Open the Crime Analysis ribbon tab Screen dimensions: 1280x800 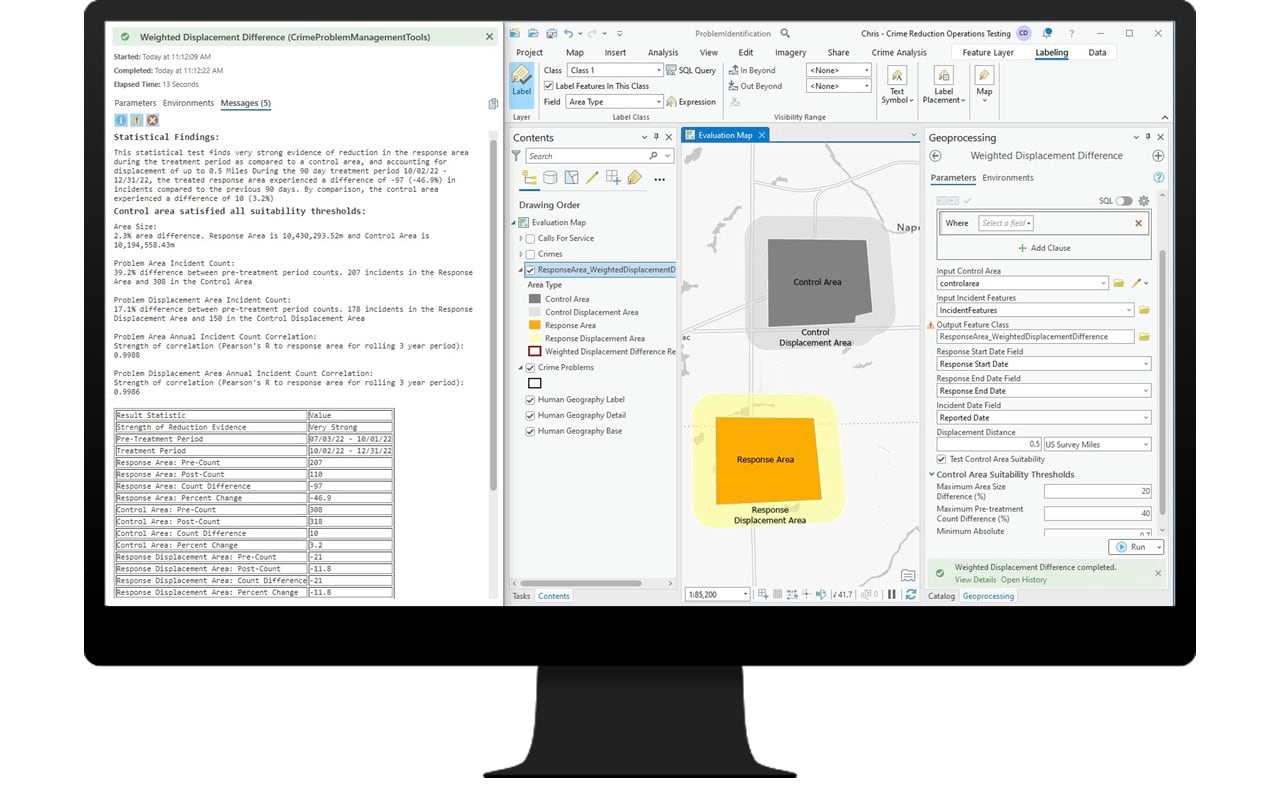click(899, 52)
